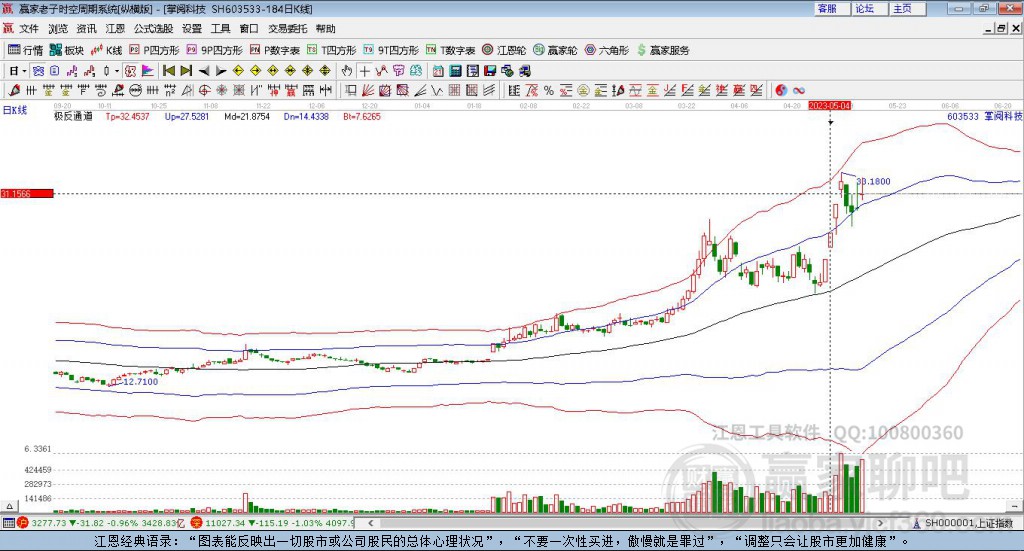Open the 设置 menu

[x=192, y=29]
